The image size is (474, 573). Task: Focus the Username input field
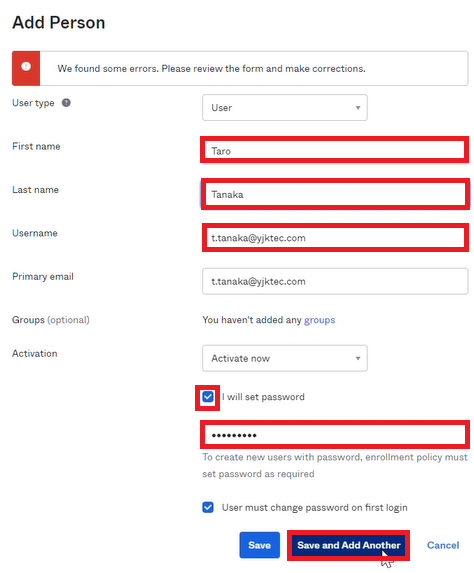[334, 238]
